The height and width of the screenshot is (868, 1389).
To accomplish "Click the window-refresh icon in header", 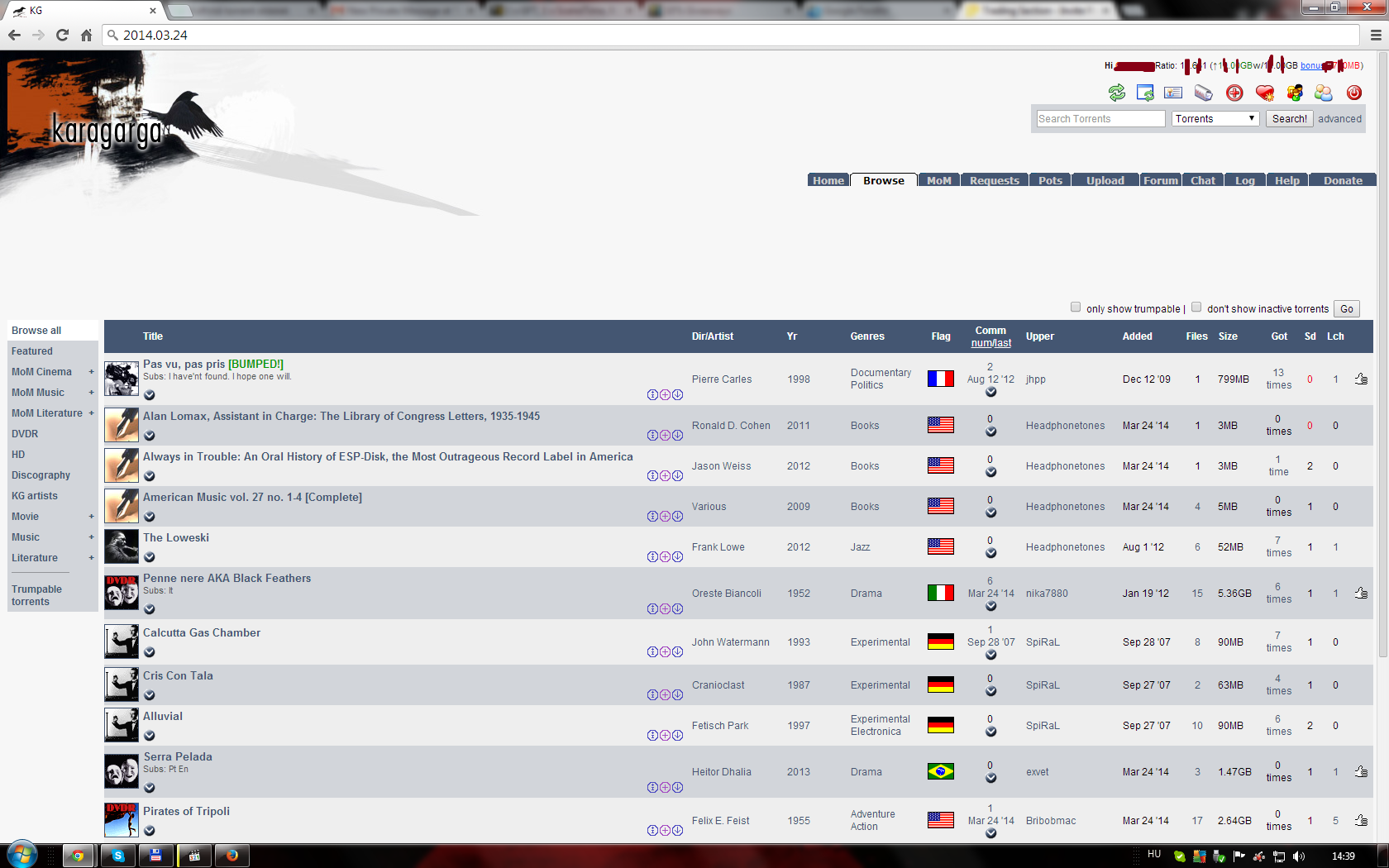I will click(1145, 93).
